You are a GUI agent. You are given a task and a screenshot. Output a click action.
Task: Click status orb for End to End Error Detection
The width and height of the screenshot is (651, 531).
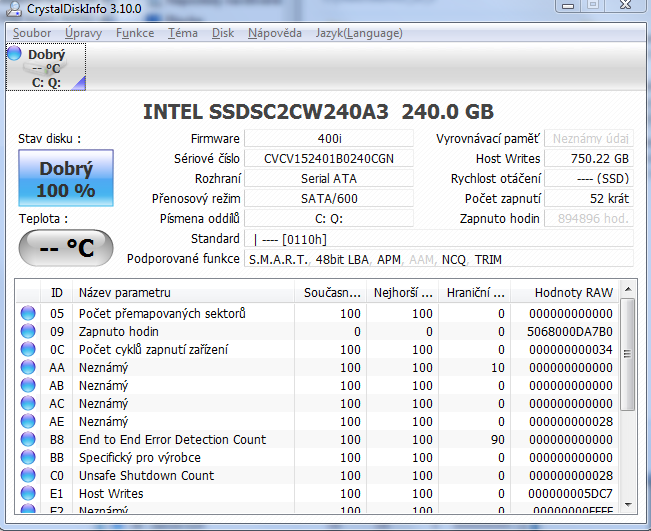click(28, 440)
